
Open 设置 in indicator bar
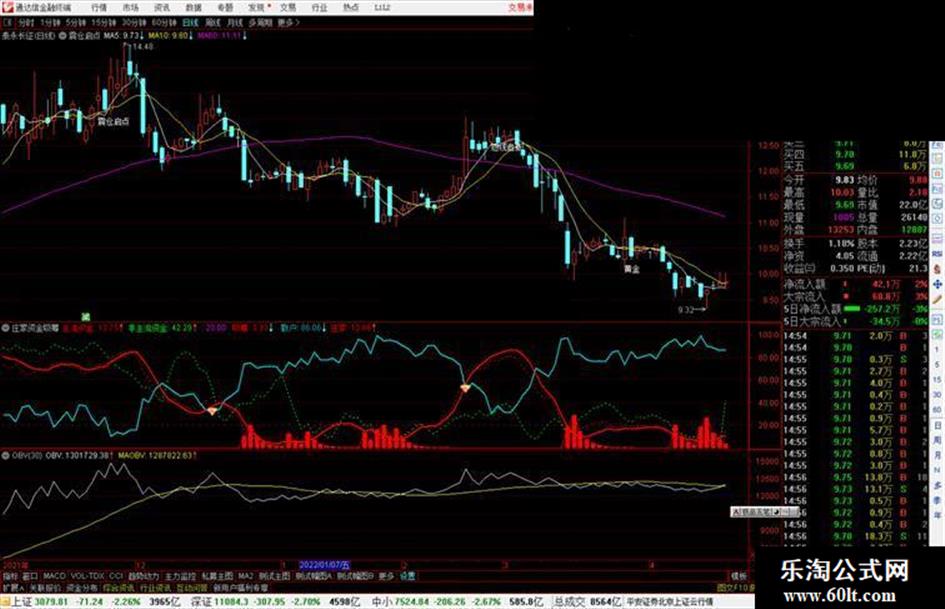407,576
